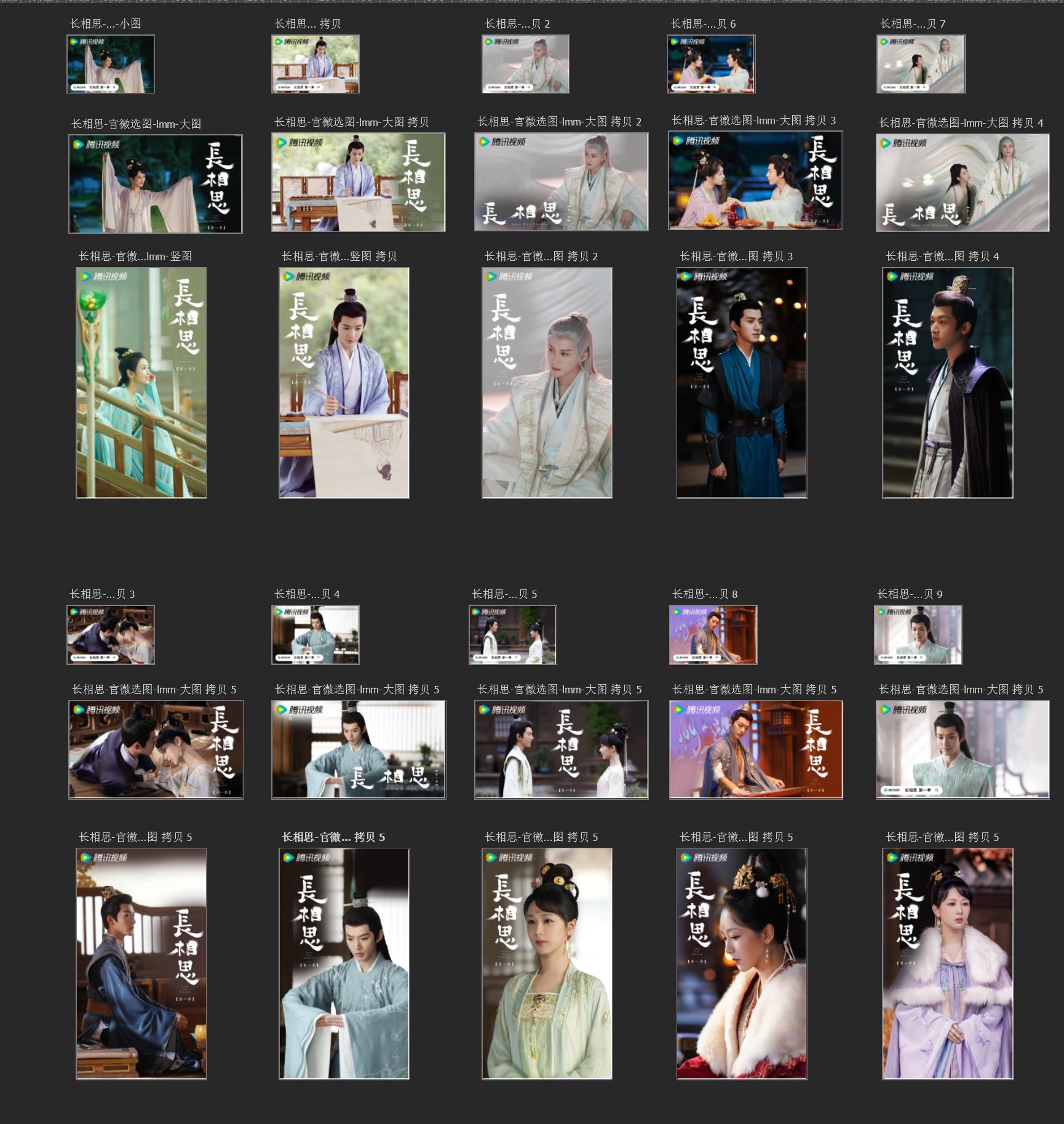Select the wide banner under 大图 拷贝 2
This screenshot has height=1124, width=1064.
[562, 181]
